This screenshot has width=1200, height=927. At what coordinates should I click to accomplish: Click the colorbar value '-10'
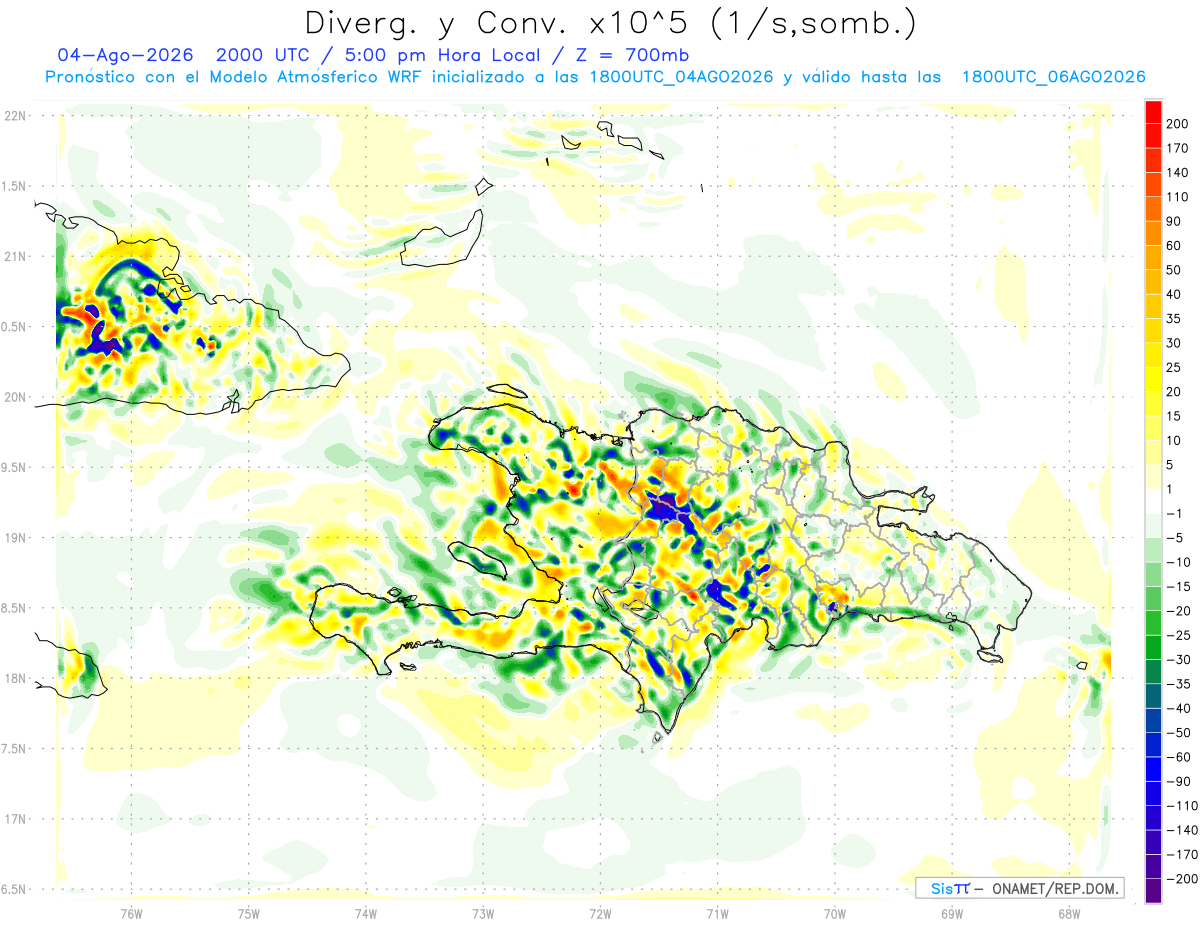click(x=1177, y=562)
